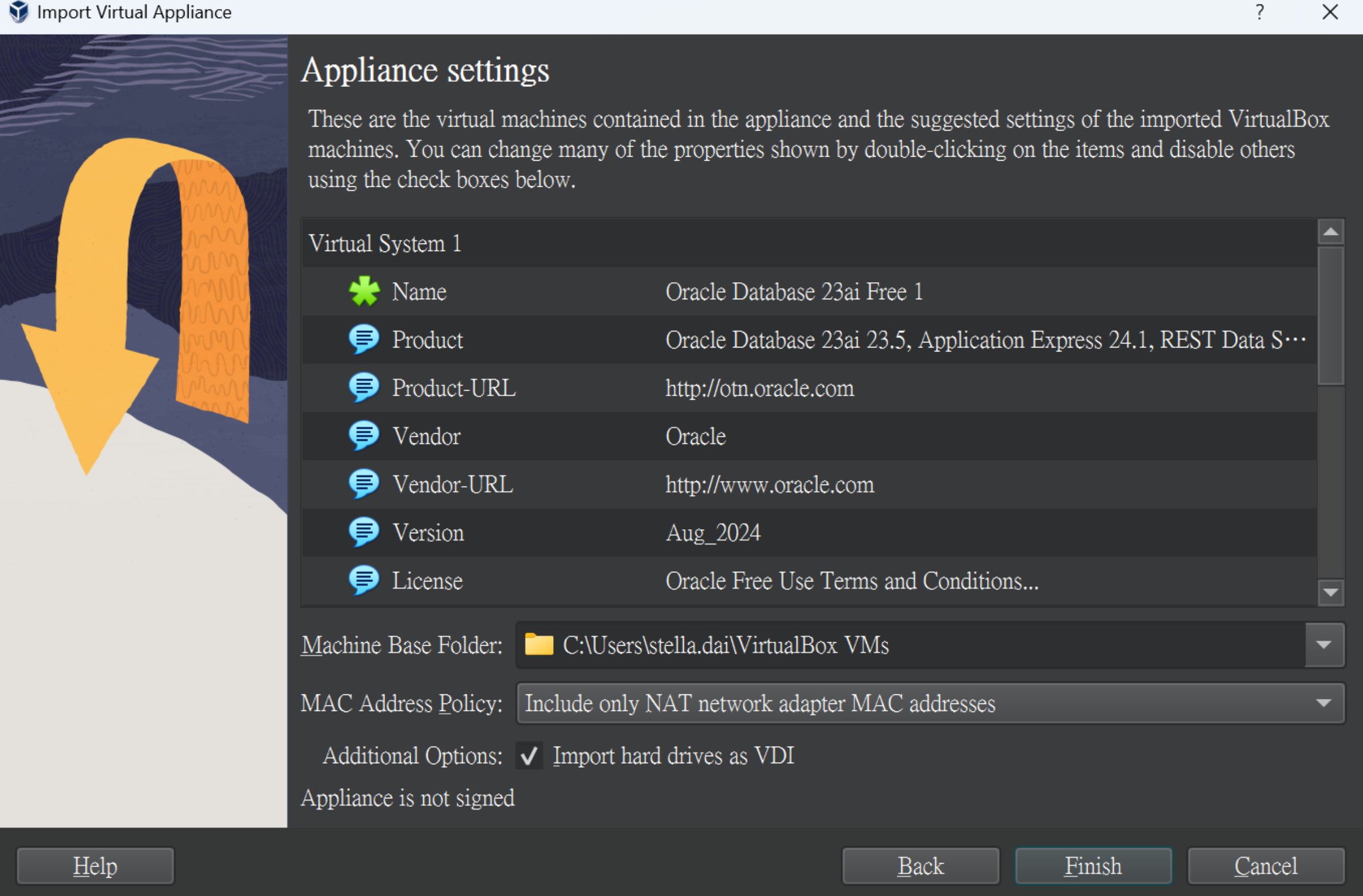Select the name value 'Oracle Database 23ai Free 1'
1363x896 pixels.
(794, 291)
